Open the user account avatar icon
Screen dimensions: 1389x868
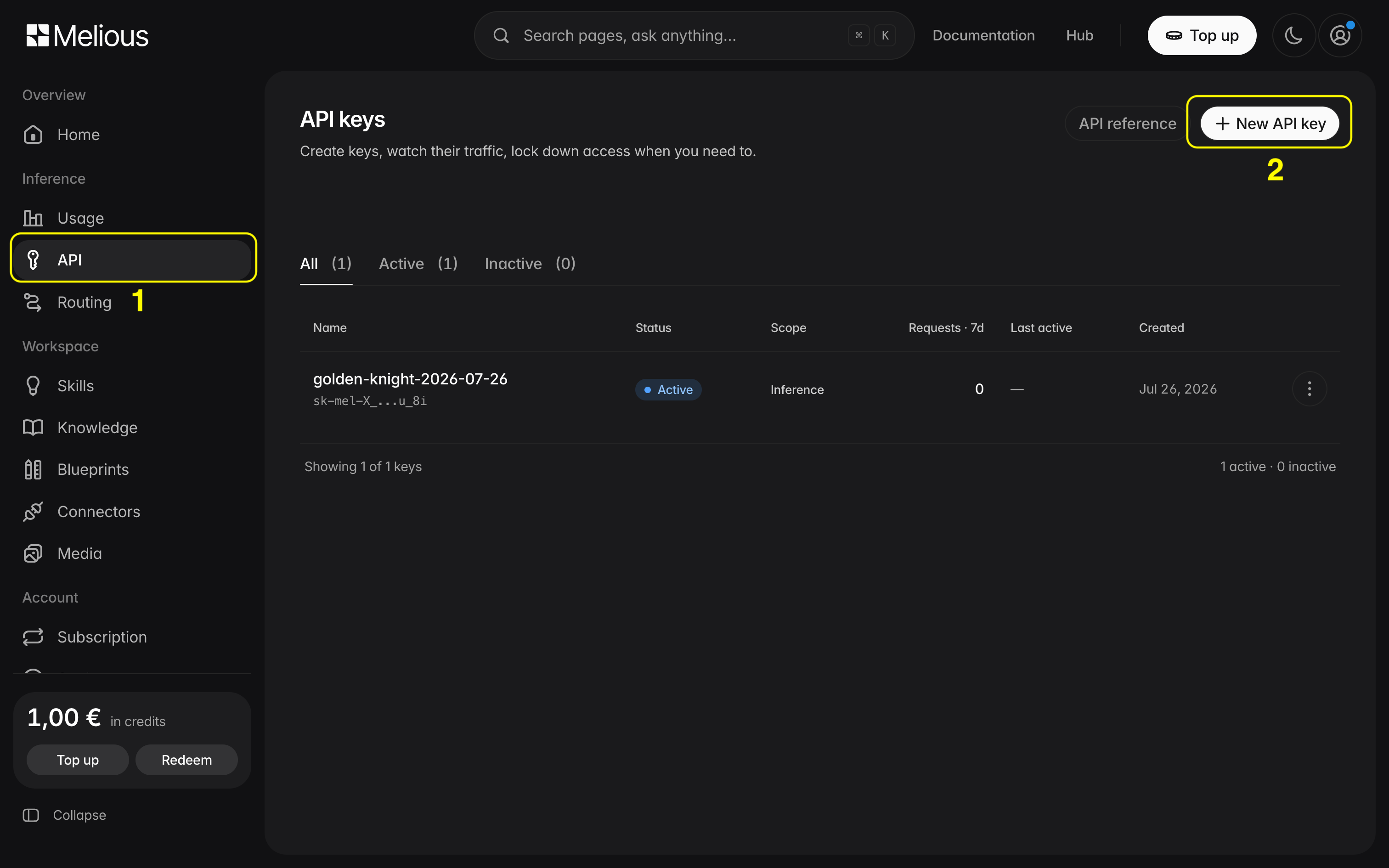(x=1340, y=36)
